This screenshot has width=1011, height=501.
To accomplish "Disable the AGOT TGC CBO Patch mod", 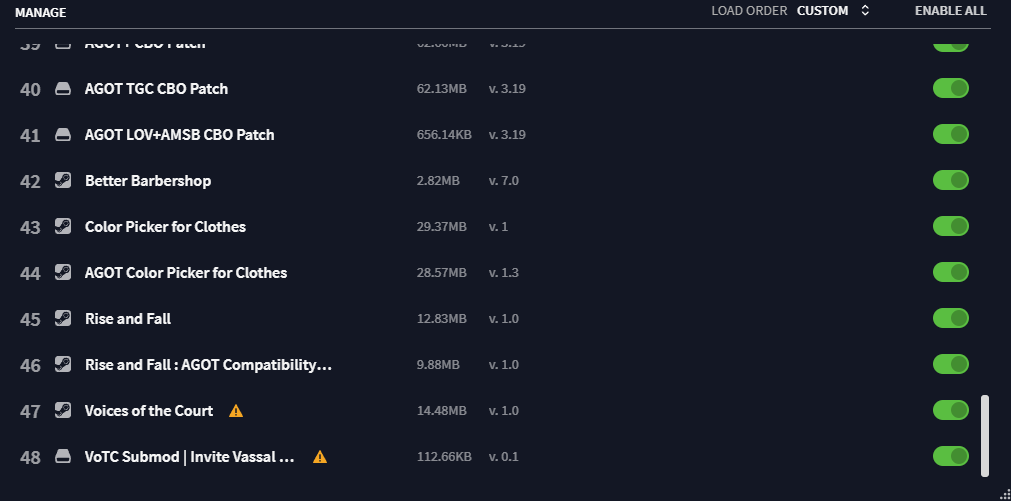I will (x=950, y=88).
